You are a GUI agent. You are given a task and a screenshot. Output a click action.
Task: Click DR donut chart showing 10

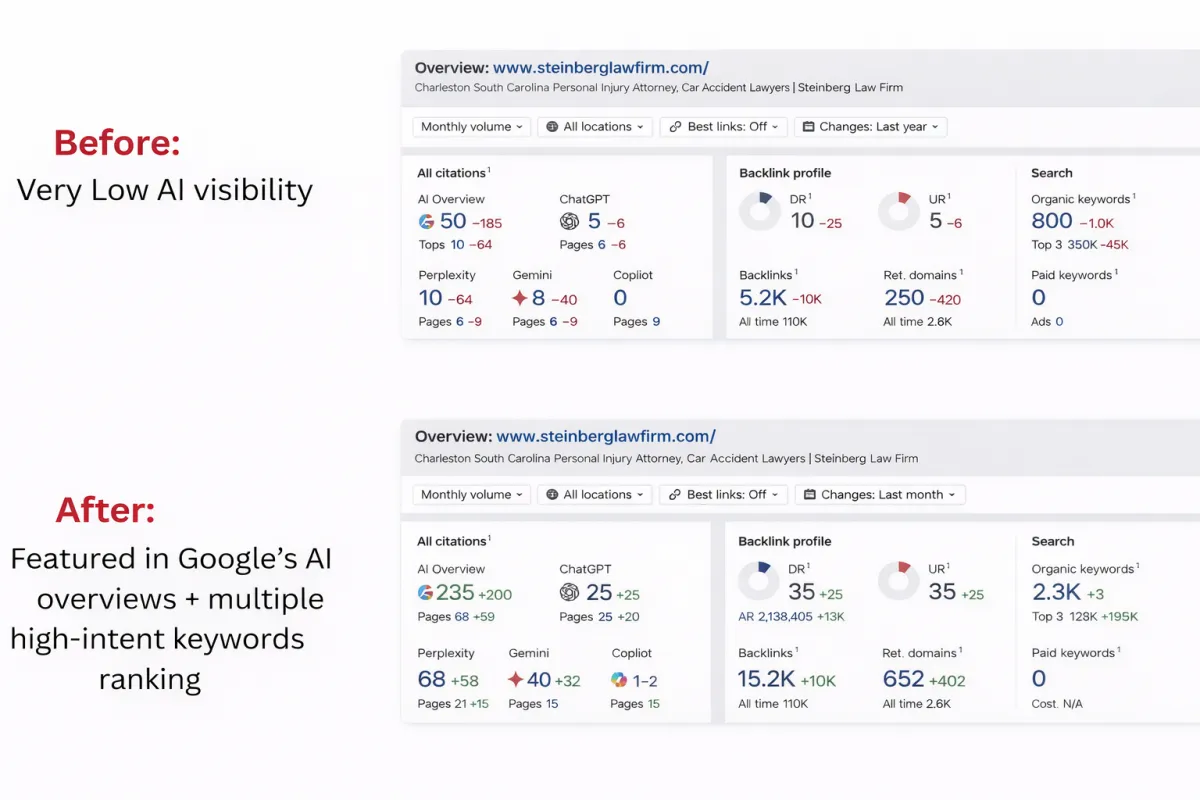[760, 212]
